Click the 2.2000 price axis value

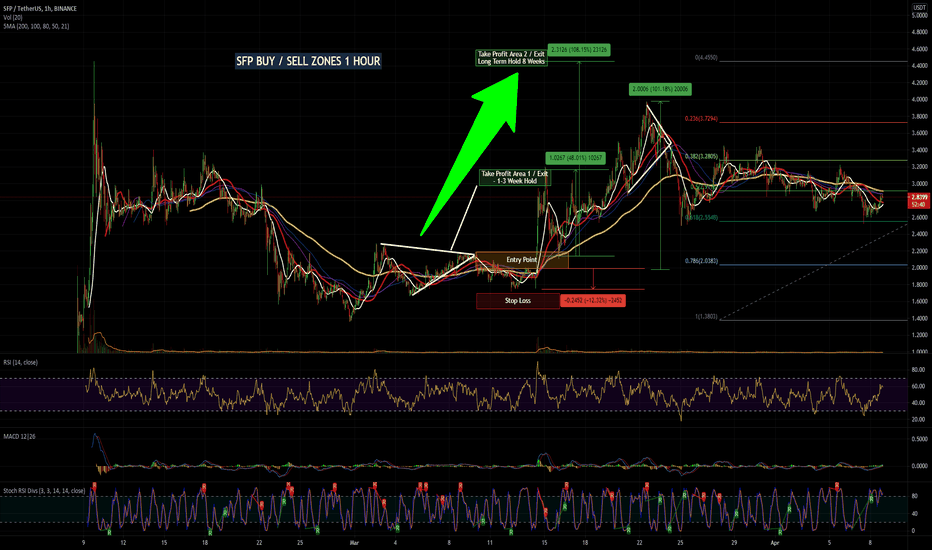[919, 252]
